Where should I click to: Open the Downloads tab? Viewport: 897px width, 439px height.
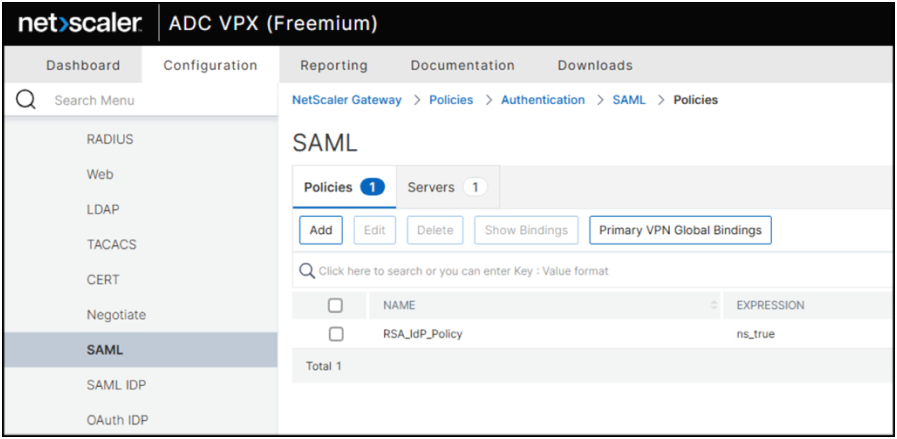[x=595, y=65]
